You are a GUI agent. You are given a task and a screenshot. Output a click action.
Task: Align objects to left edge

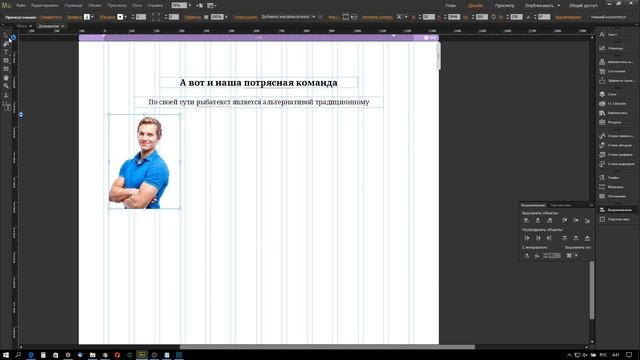tap(527, 220)
